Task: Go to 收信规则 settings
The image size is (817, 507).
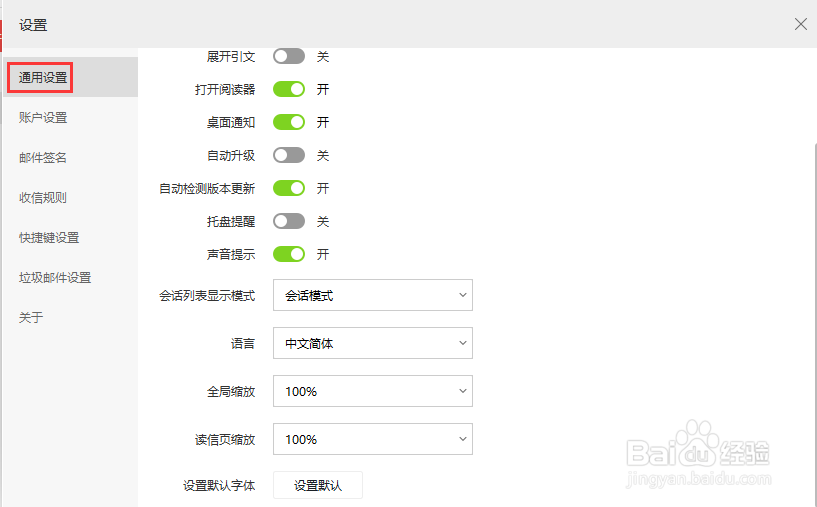Action: click(x=44, y=197)
